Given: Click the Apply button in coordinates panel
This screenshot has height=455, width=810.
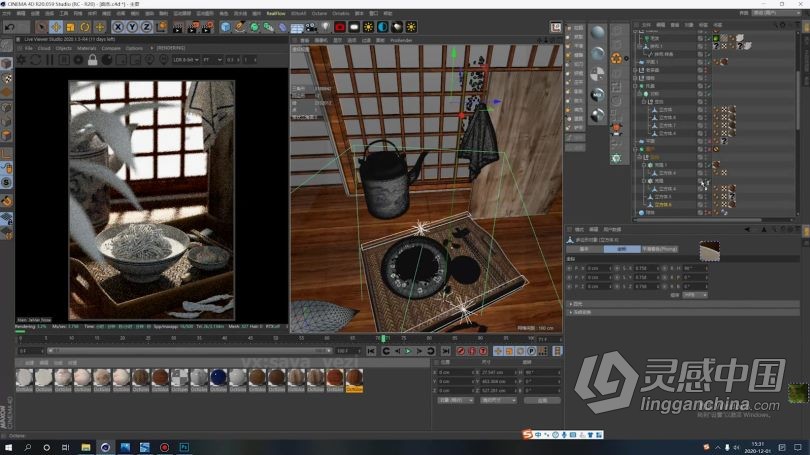Looking at the screenshot, I should (x=542, y=400).
